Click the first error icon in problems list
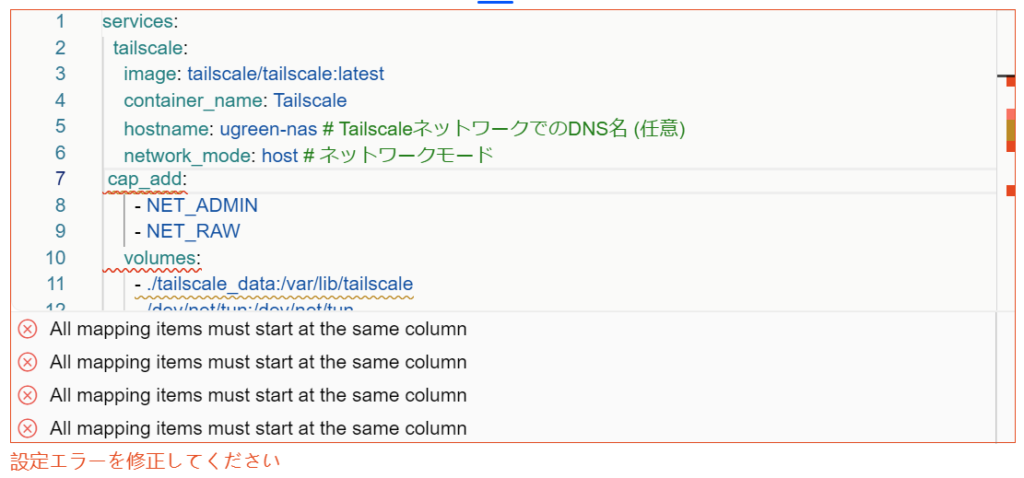1024x478 pixels. [27, 329]
